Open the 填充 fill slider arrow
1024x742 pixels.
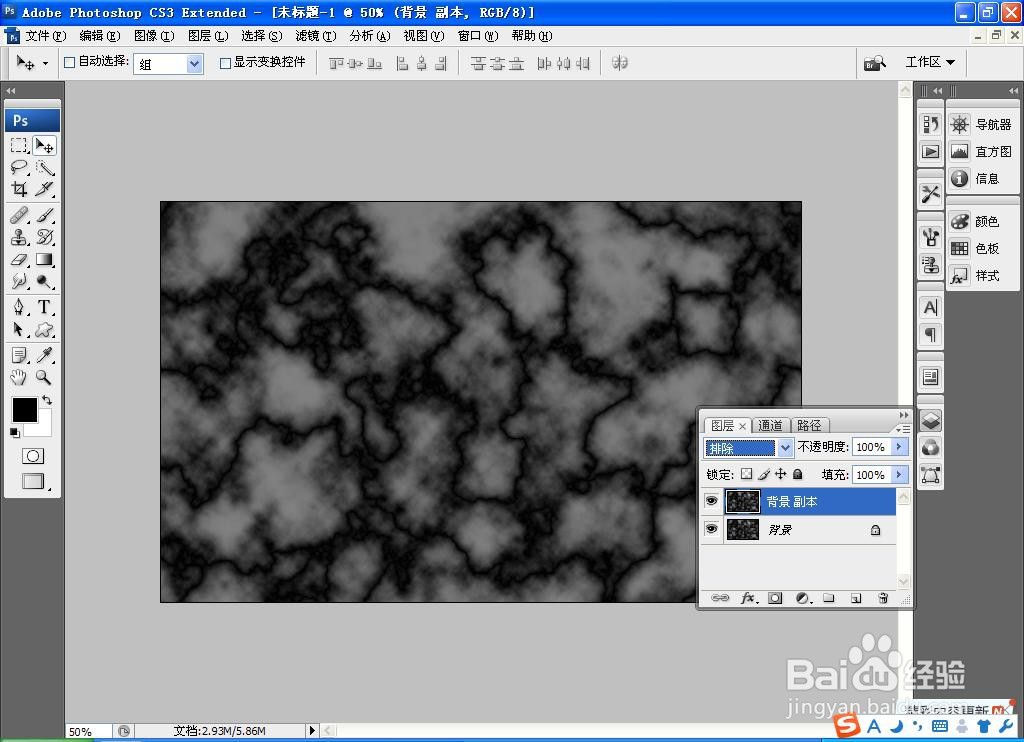tap(899, 474)
